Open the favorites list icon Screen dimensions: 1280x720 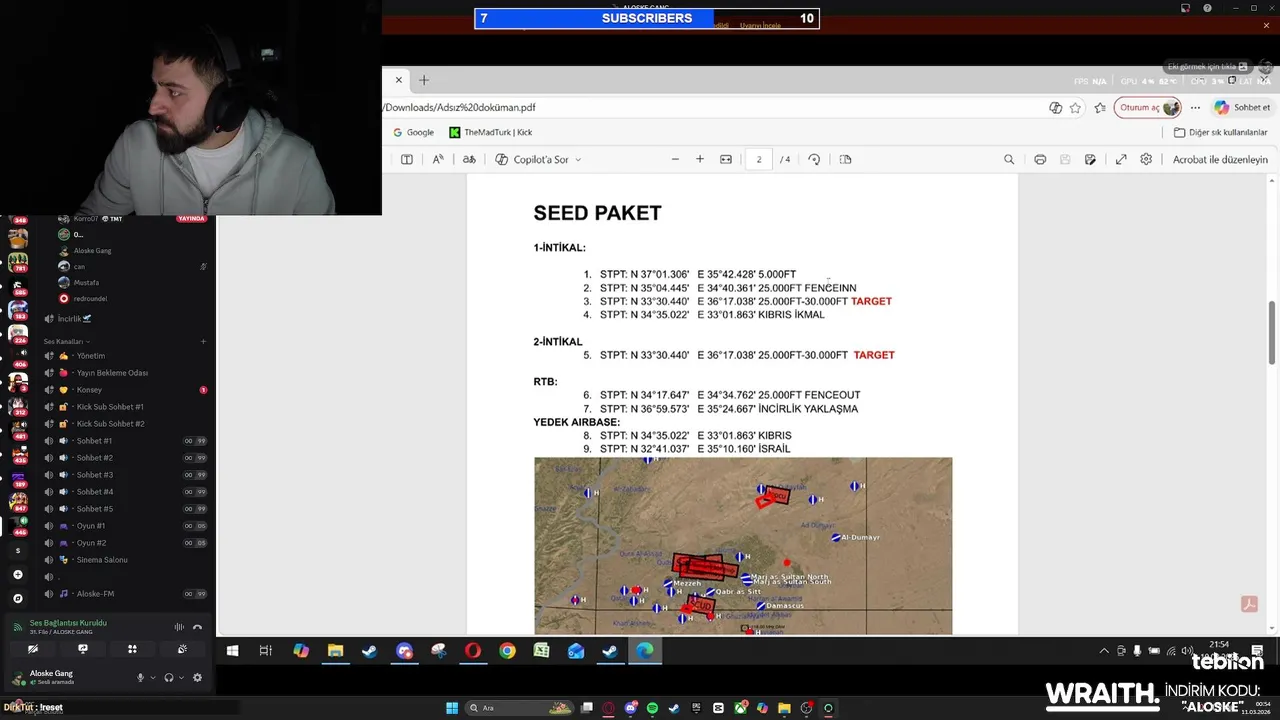pyautogui.click(x=1100, y=108)
